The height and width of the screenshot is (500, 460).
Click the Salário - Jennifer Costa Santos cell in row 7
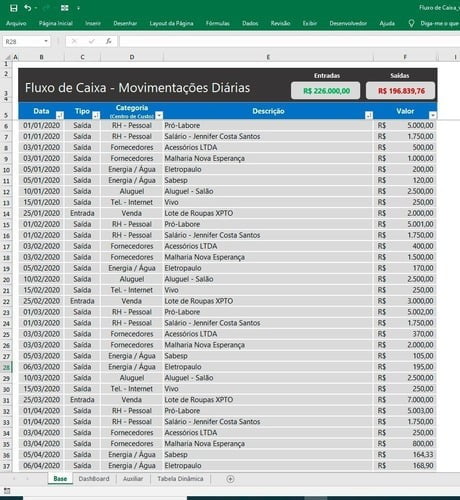[268, 136]
